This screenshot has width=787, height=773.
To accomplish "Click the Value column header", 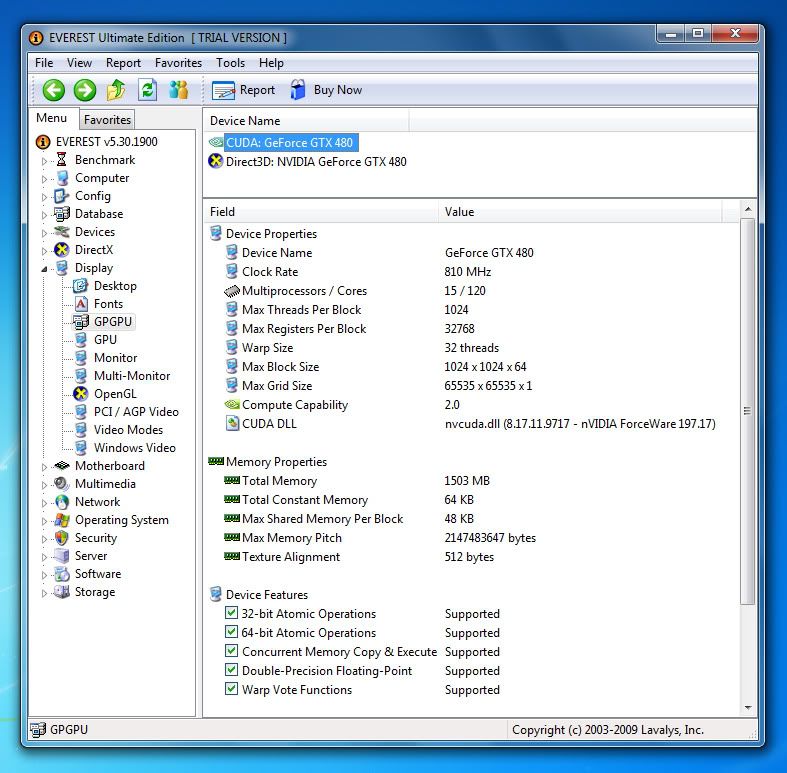I will click(580, 212).
